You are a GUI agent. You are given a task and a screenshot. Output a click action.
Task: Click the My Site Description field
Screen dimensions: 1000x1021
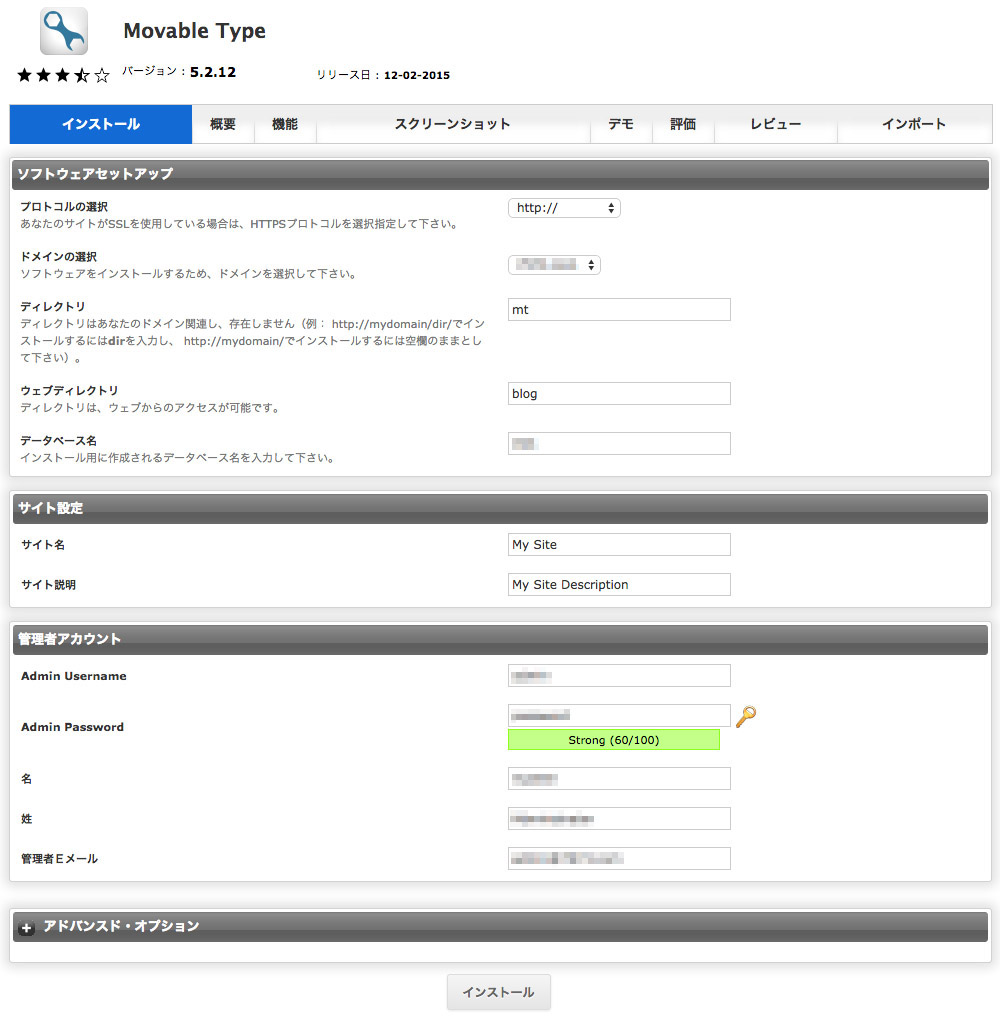pos(619,585)
